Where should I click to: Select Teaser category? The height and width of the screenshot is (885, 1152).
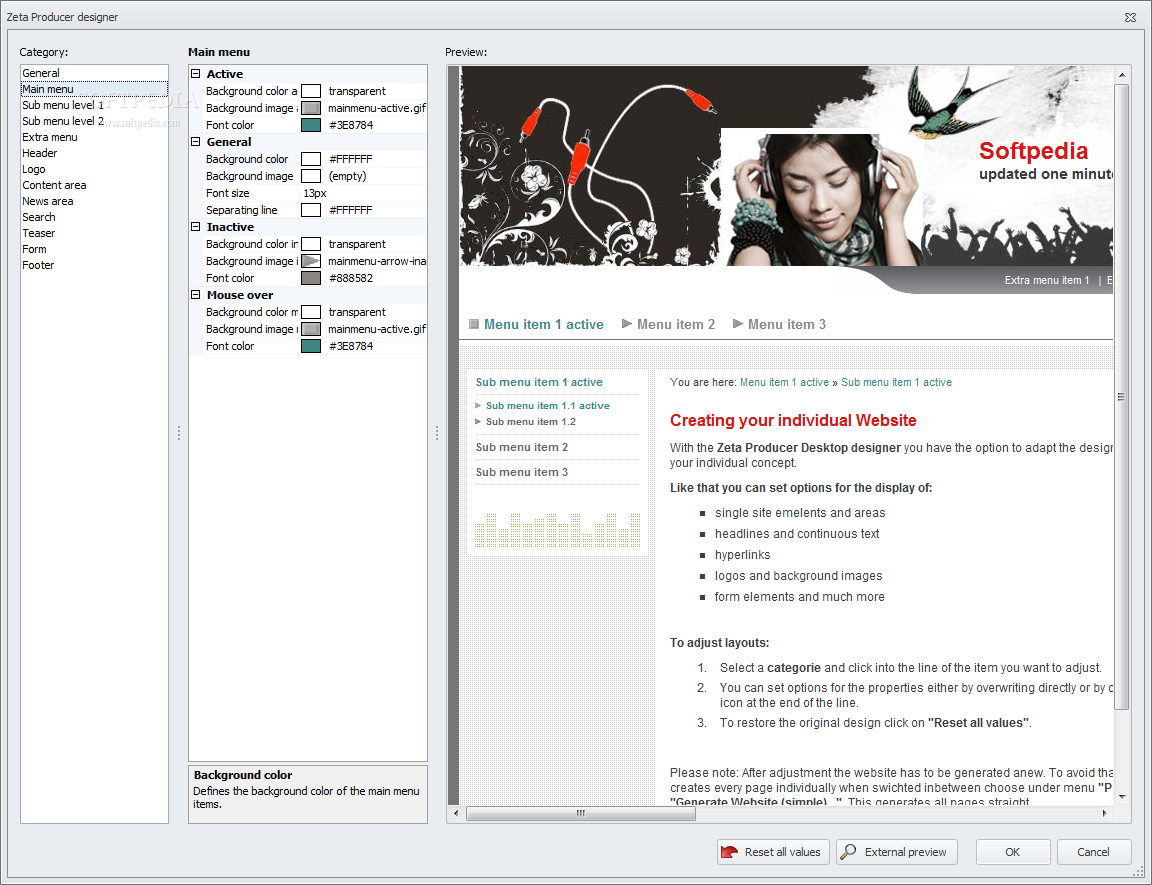point(94,233)
